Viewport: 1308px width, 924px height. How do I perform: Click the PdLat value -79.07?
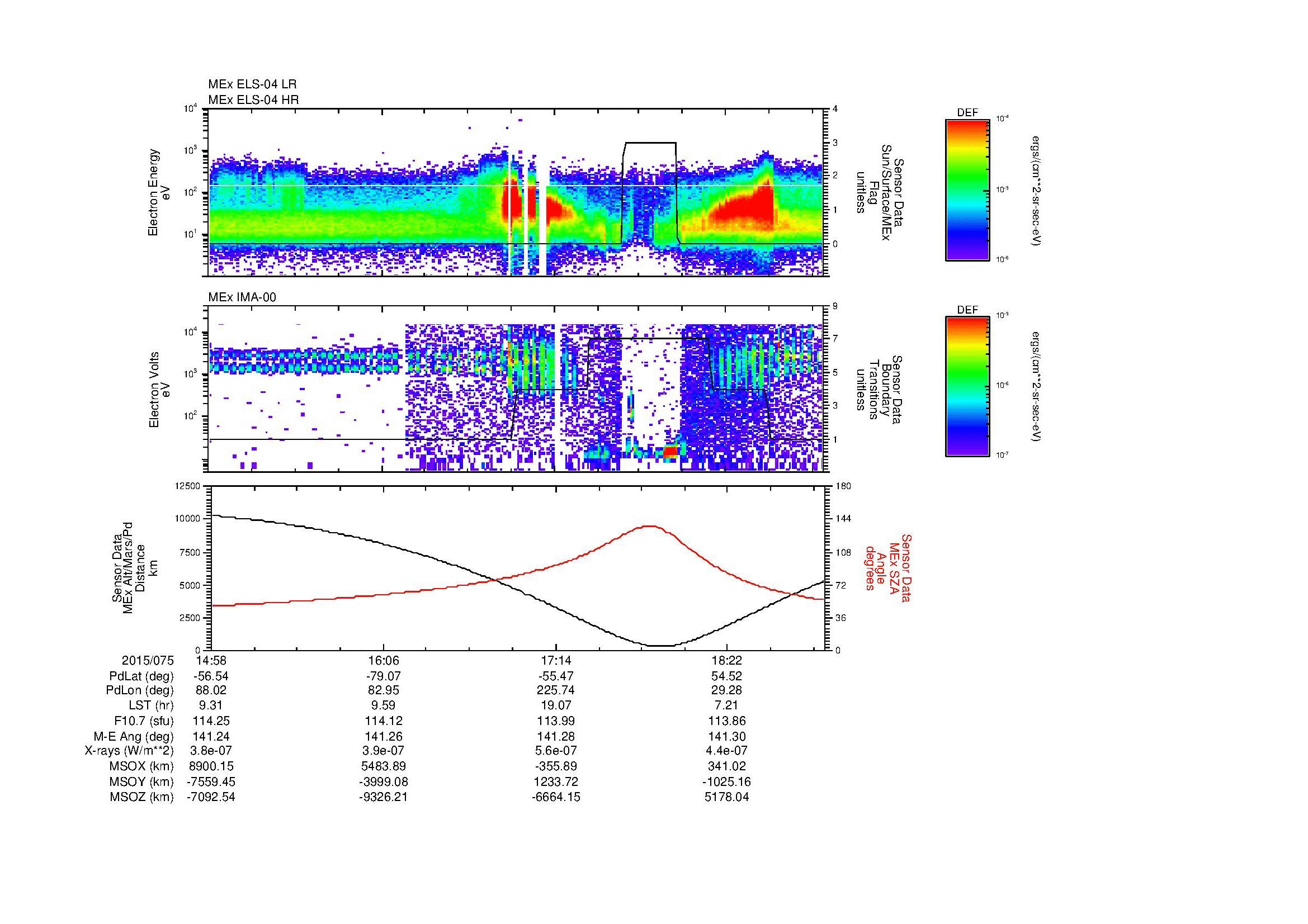[x=384, y=676]
